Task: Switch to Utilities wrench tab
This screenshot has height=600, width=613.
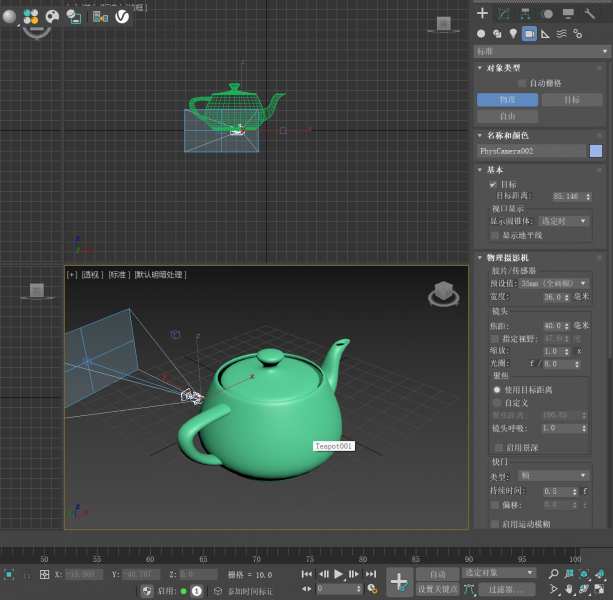Action: coord(589,14)
